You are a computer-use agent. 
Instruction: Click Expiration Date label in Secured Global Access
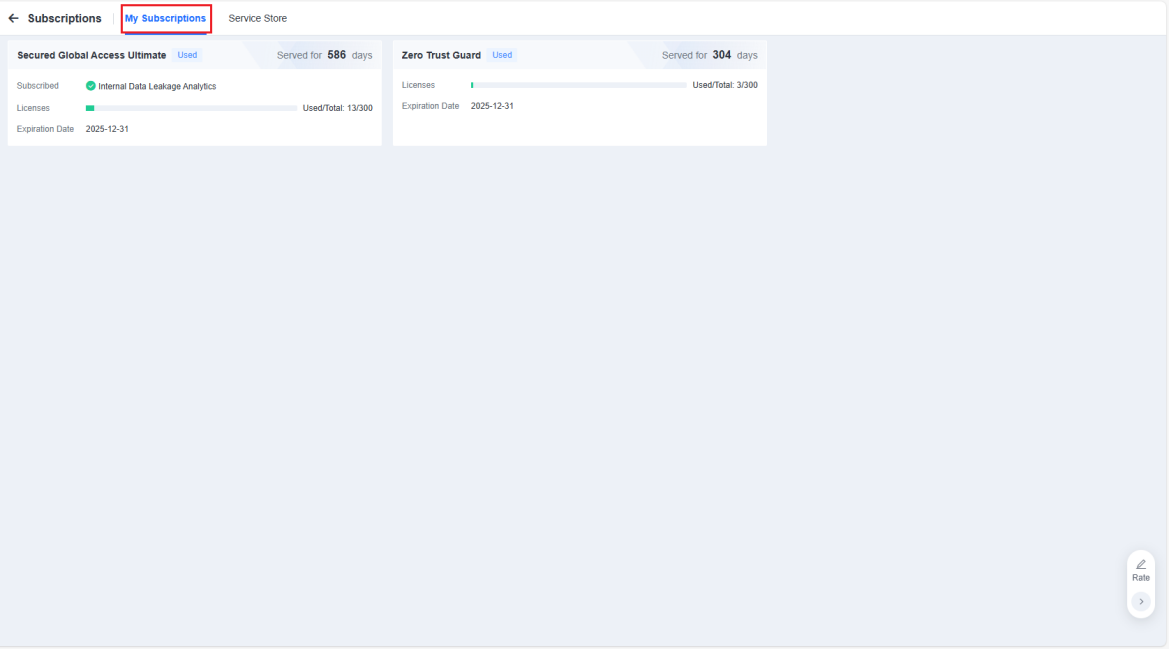[45, 129]
